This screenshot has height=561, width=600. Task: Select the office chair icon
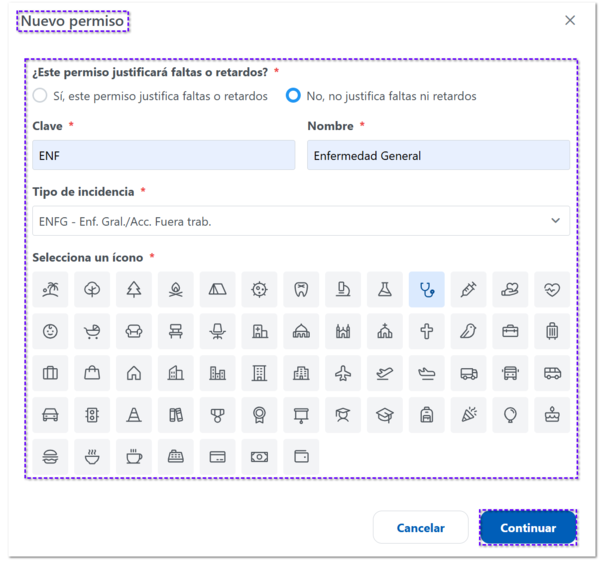217,331
